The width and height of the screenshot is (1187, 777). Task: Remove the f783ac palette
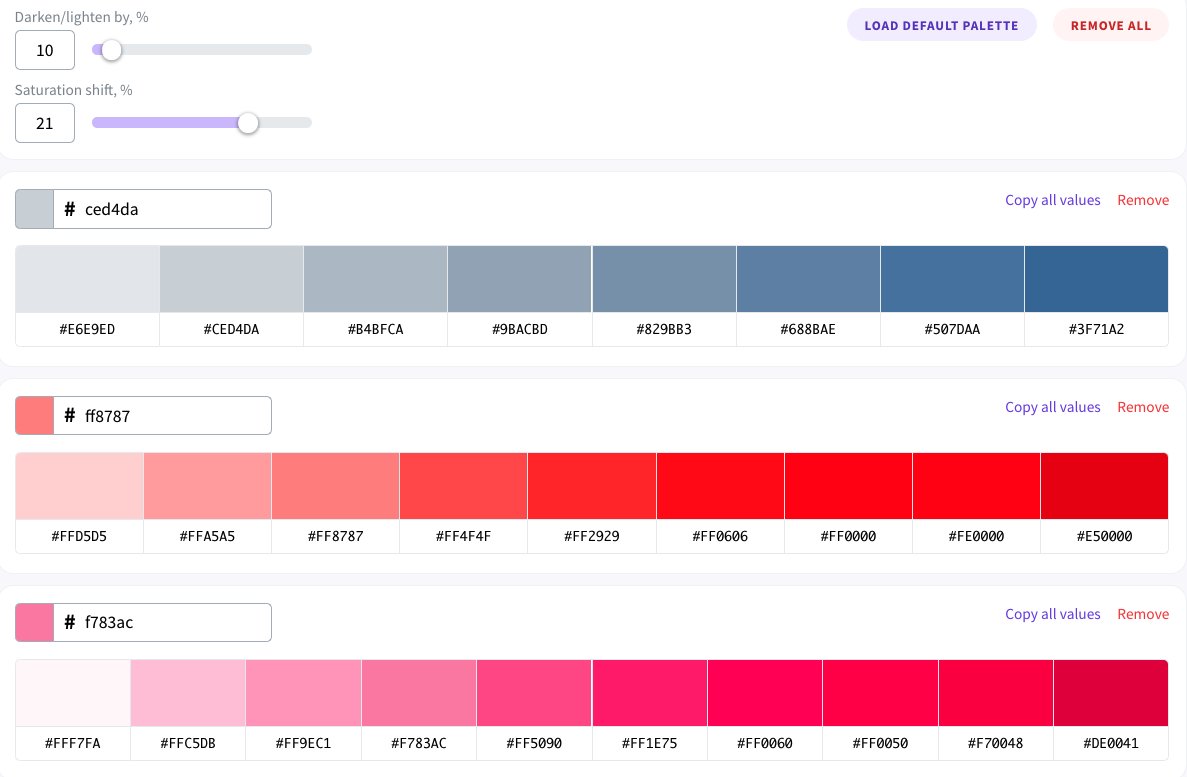(1143, 613)
